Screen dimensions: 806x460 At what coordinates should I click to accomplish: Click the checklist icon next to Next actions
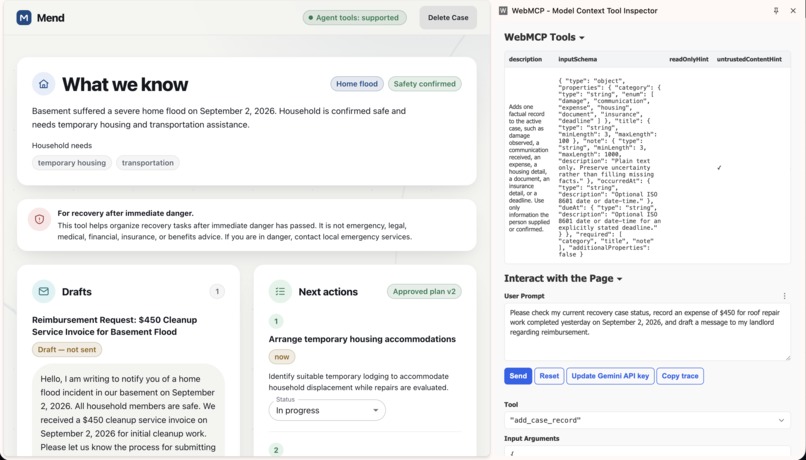(x=280, y=291)
